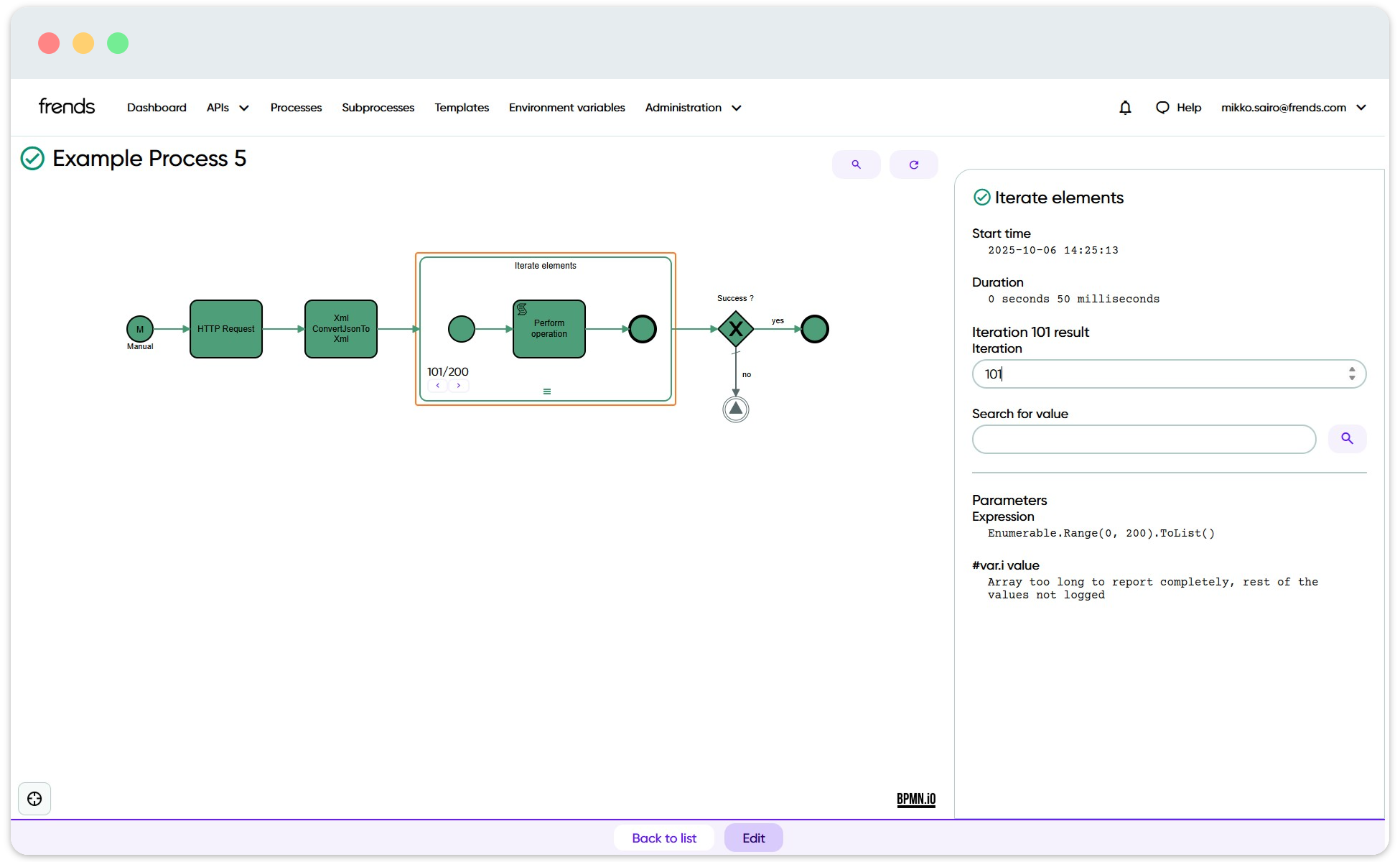Go to previous iteration arrow
Viewport: 1400px width, 862px height.
438,386
